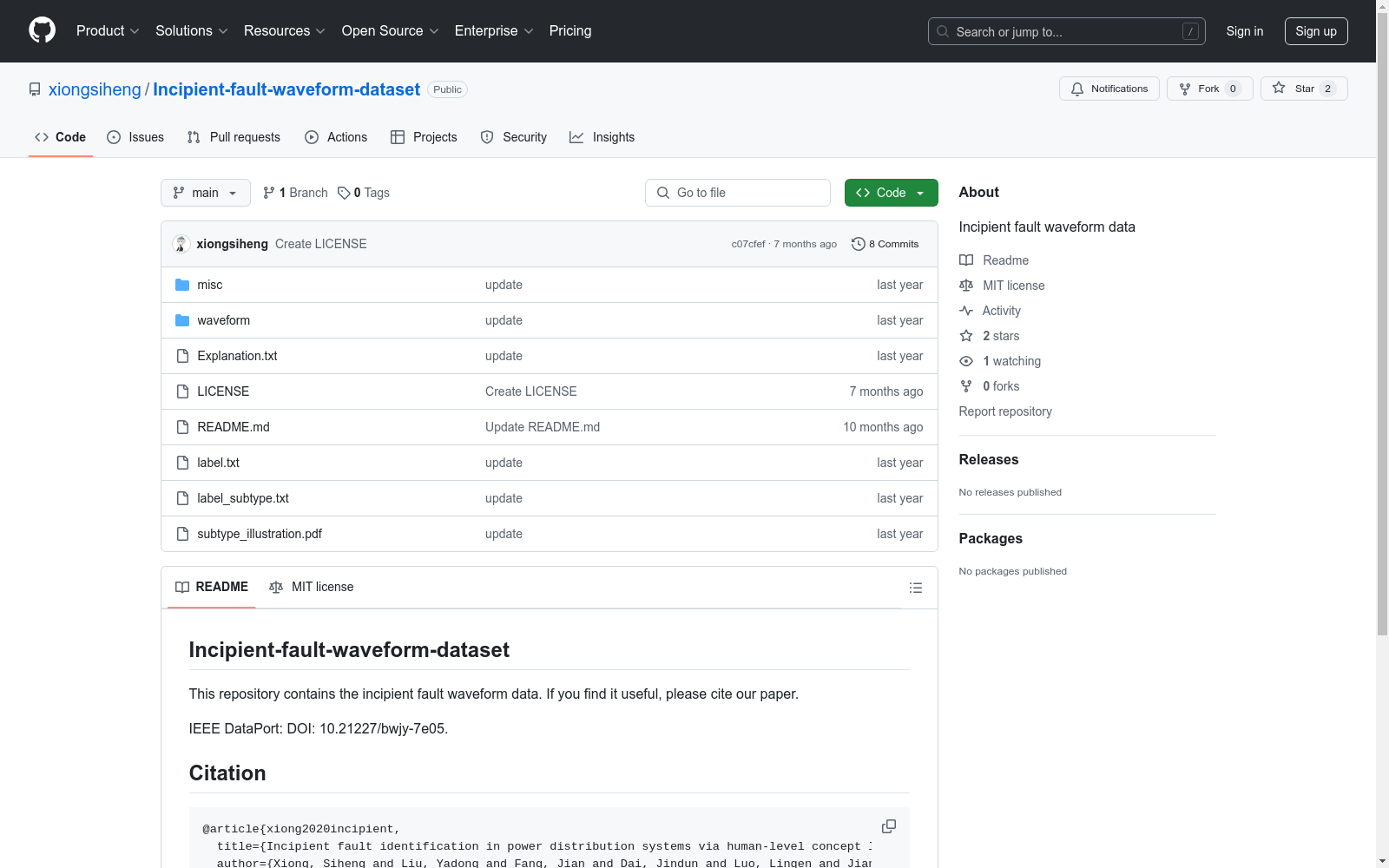
Task: Click the fork icon beside 0 forks
Action: coord(966,386)
